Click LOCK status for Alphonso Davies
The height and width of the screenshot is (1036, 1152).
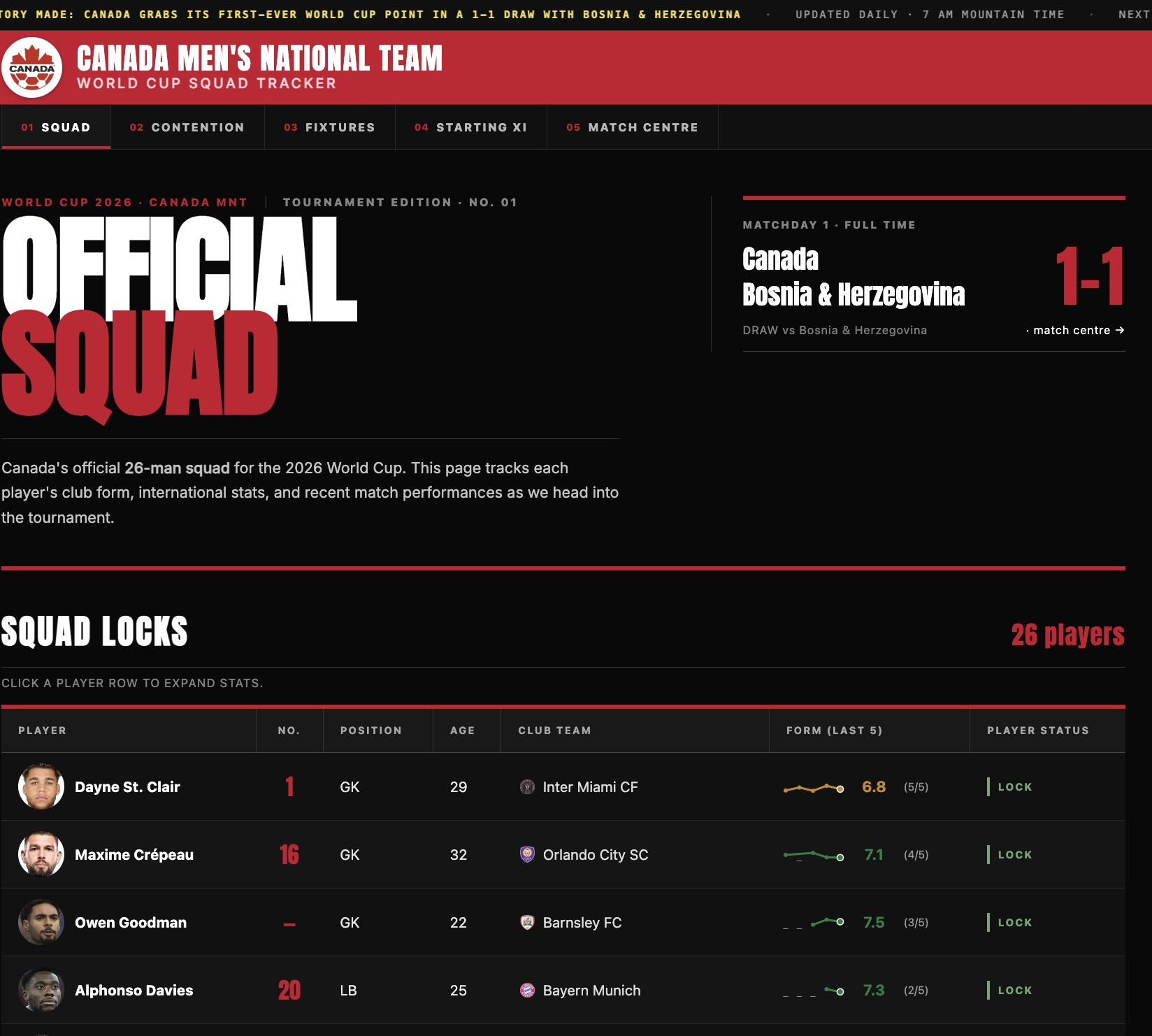click(x=1010, y=990)
